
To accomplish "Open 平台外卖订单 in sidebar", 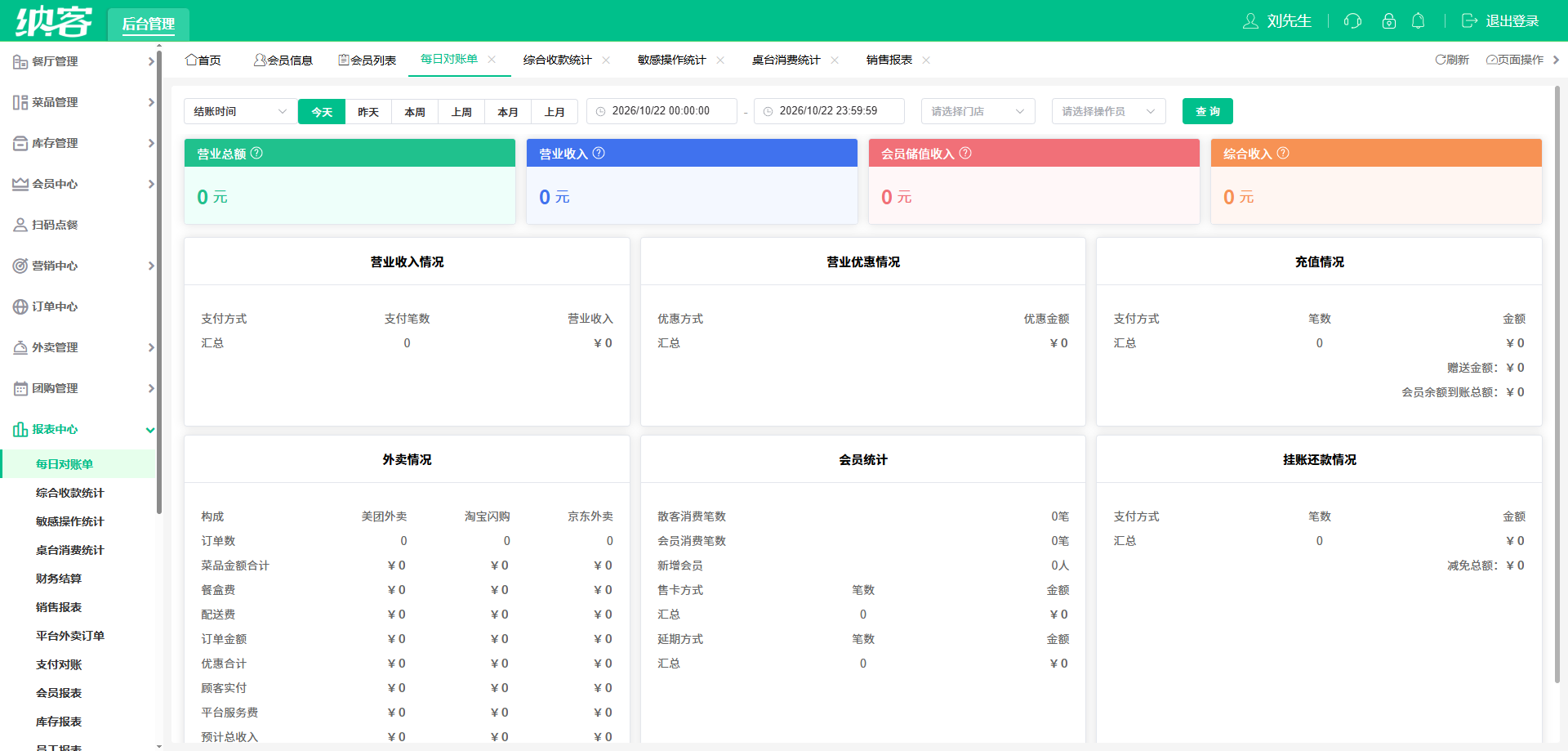I will [x=70, y=636].
